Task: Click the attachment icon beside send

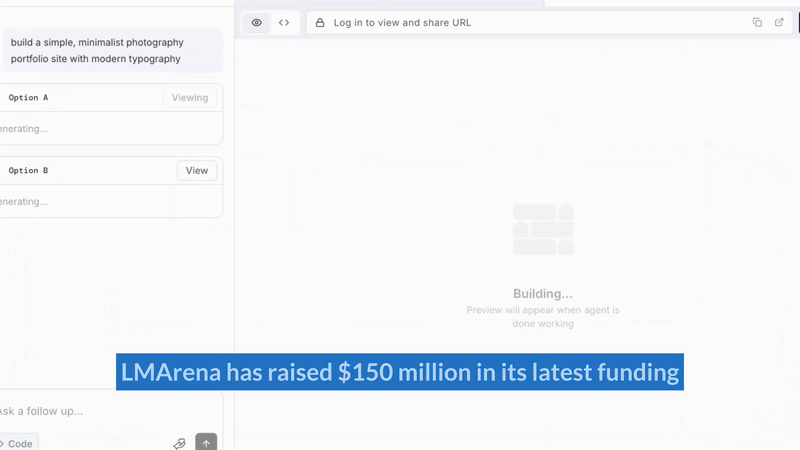Action: [180, 443]
